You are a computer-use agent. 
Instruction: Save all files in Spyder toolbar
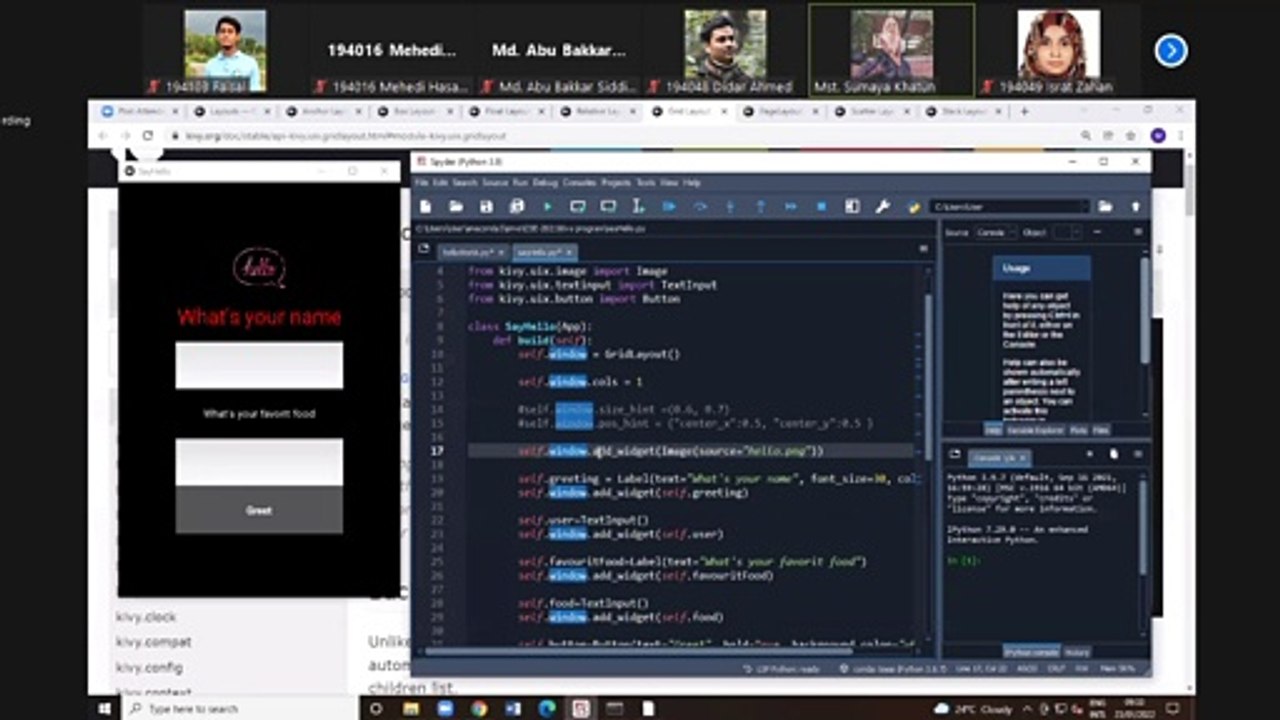click(x=516, y=206)
